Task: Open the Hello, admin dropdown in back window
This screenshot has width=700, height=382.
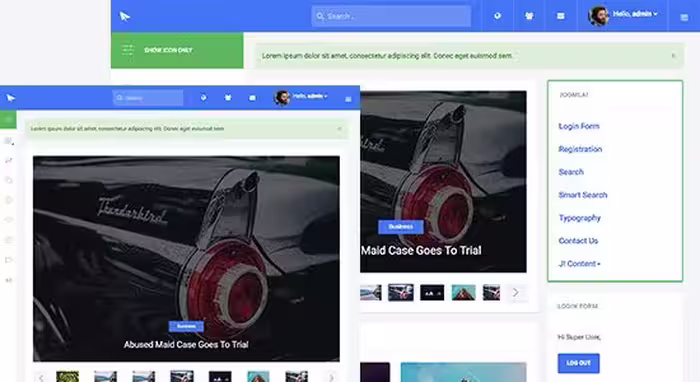Action: click(635, 14)
